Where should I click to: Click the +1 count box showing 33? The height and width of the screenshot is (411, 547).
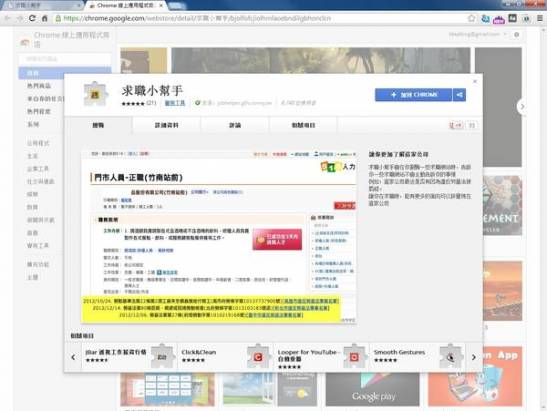[x=471, y=125]
